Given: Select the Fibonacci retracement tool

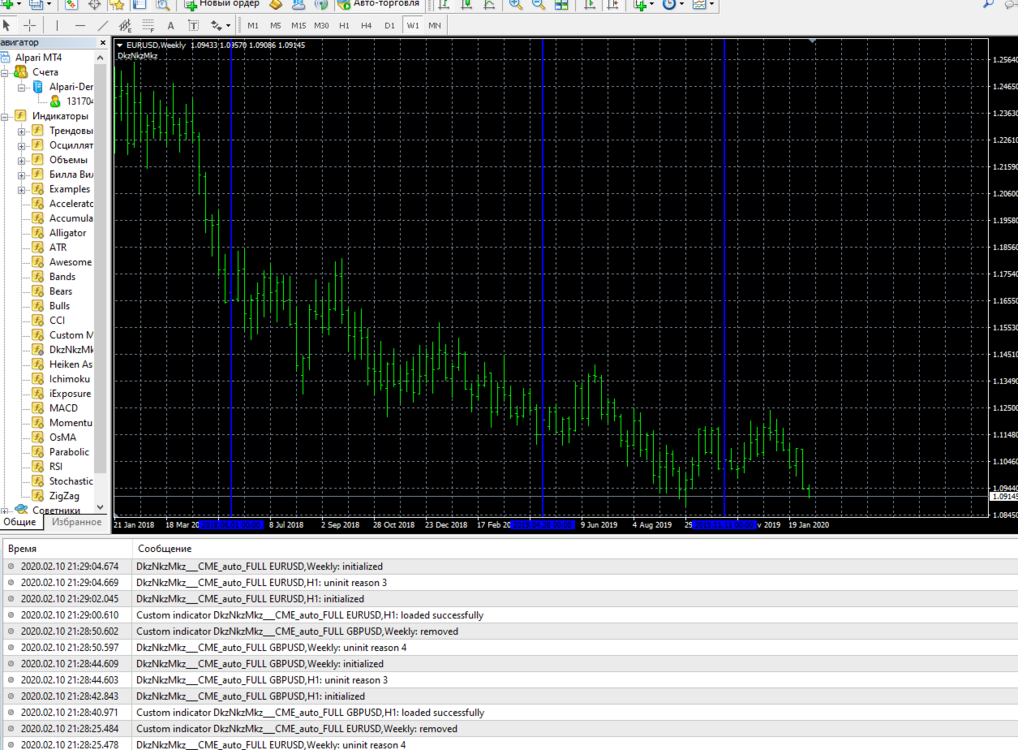Looking at the screenshot, I should coord(148,25).
